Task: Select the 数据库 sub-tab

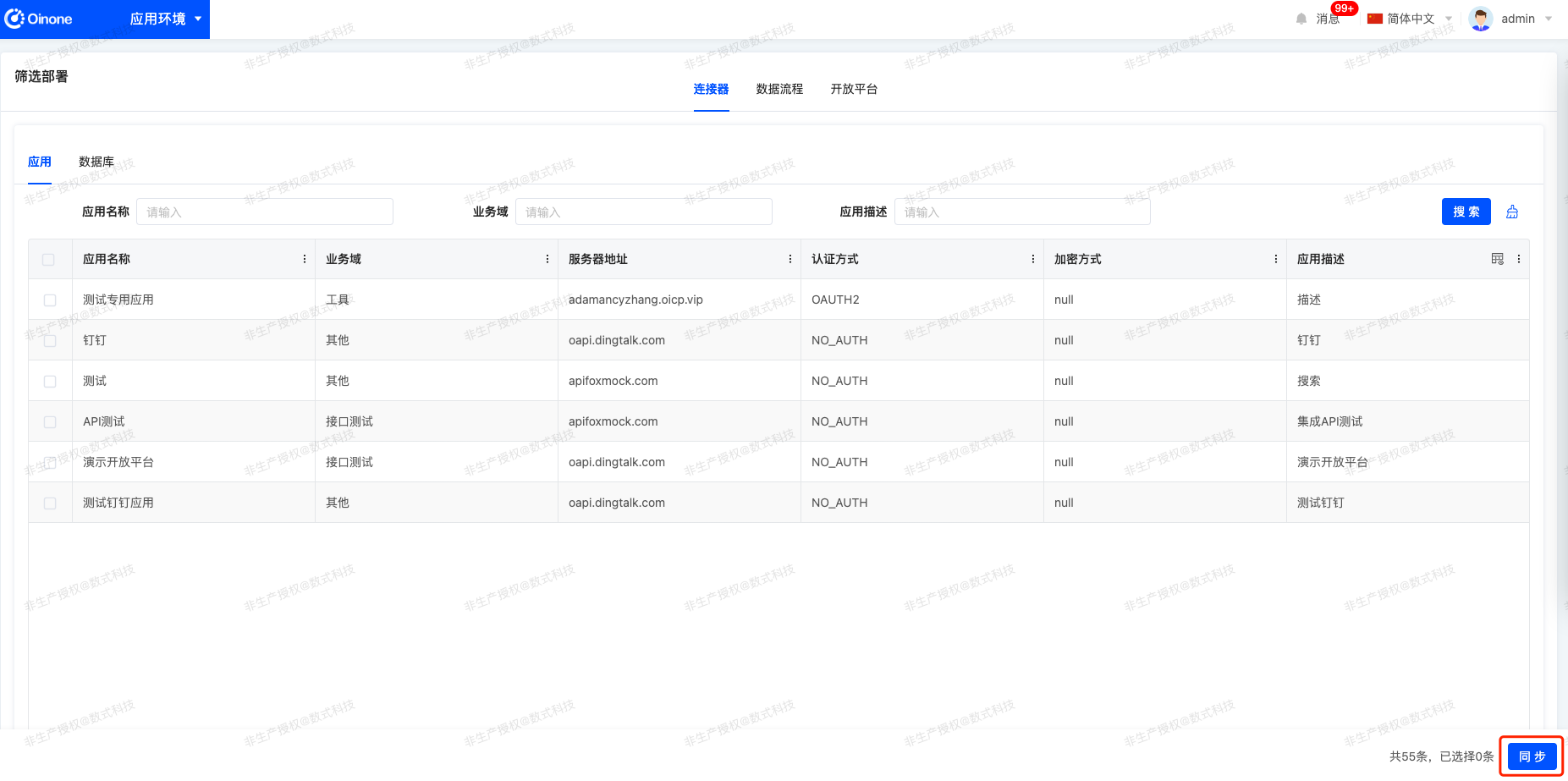Action: click(96, 162)
